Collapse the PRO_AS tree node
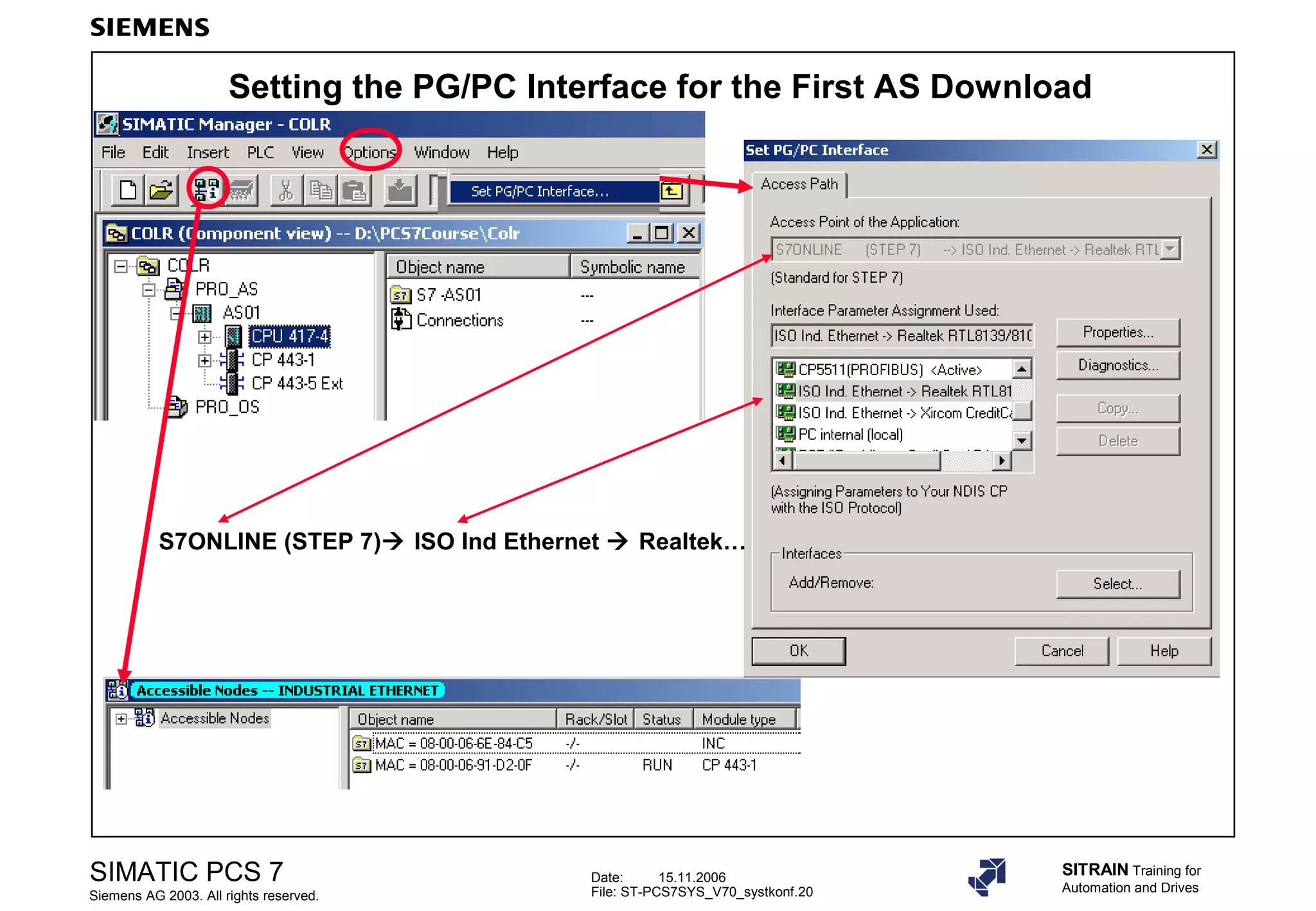This screenshot has width=1316, height=911. pyautogui.click(x=148, y=290)
